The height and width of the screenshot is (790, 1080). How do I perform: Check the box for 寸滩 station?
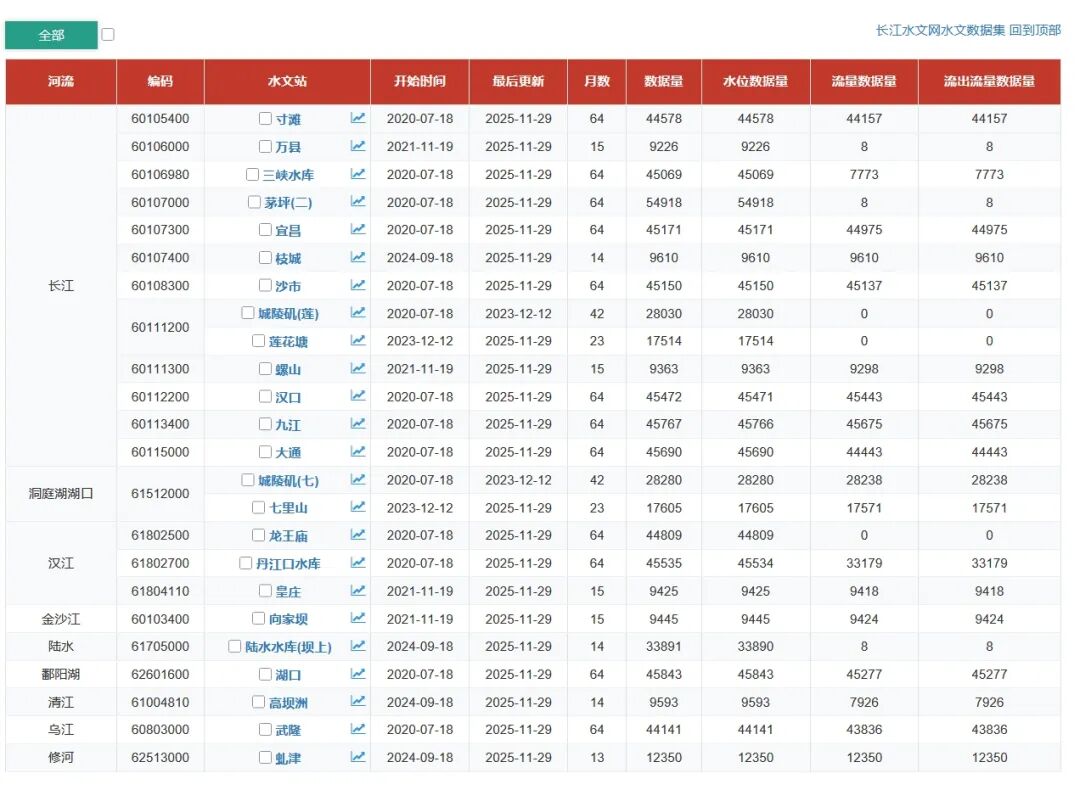click(x=265, y=118)
